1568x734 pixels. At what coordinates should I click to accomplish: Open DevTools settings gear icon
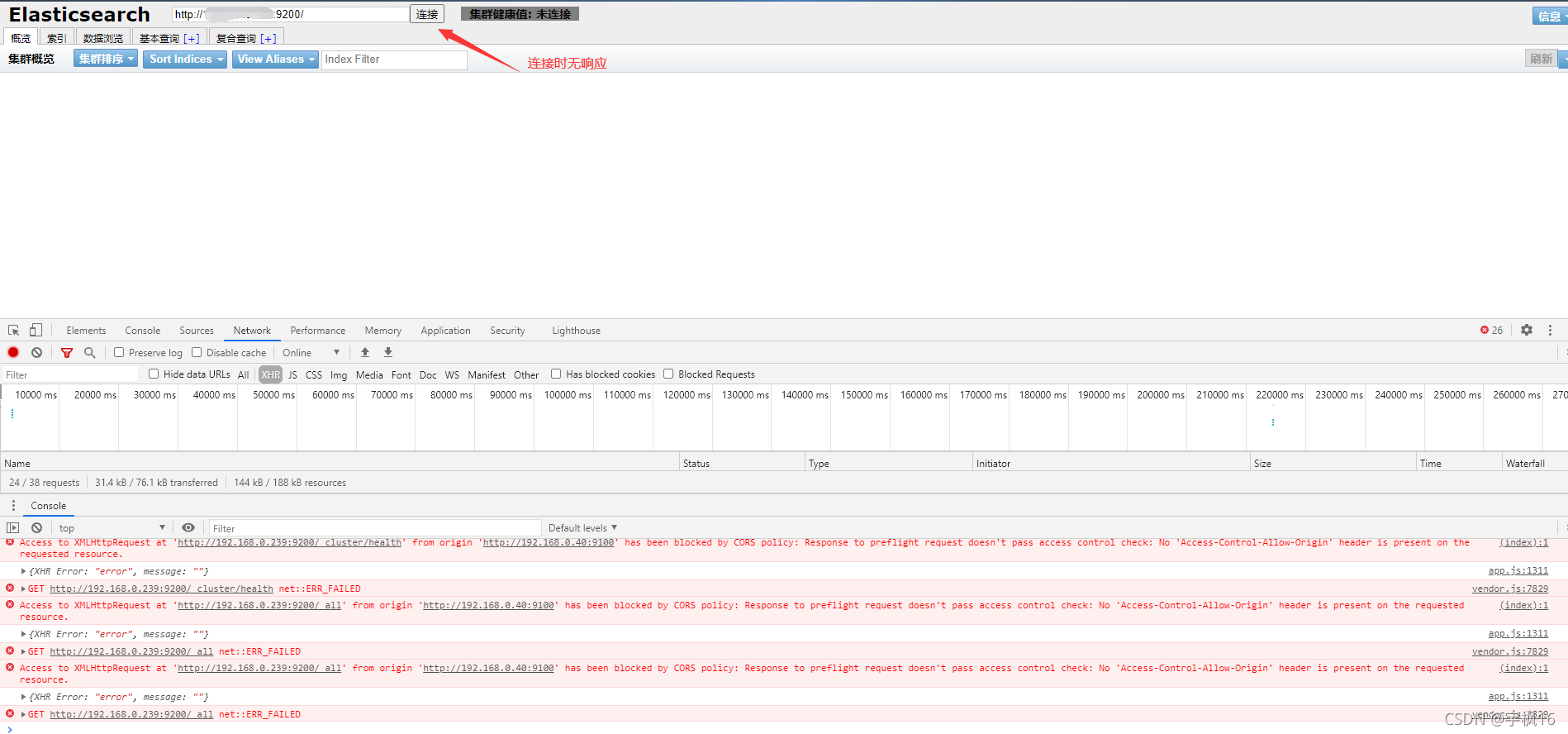(1527, 330)
